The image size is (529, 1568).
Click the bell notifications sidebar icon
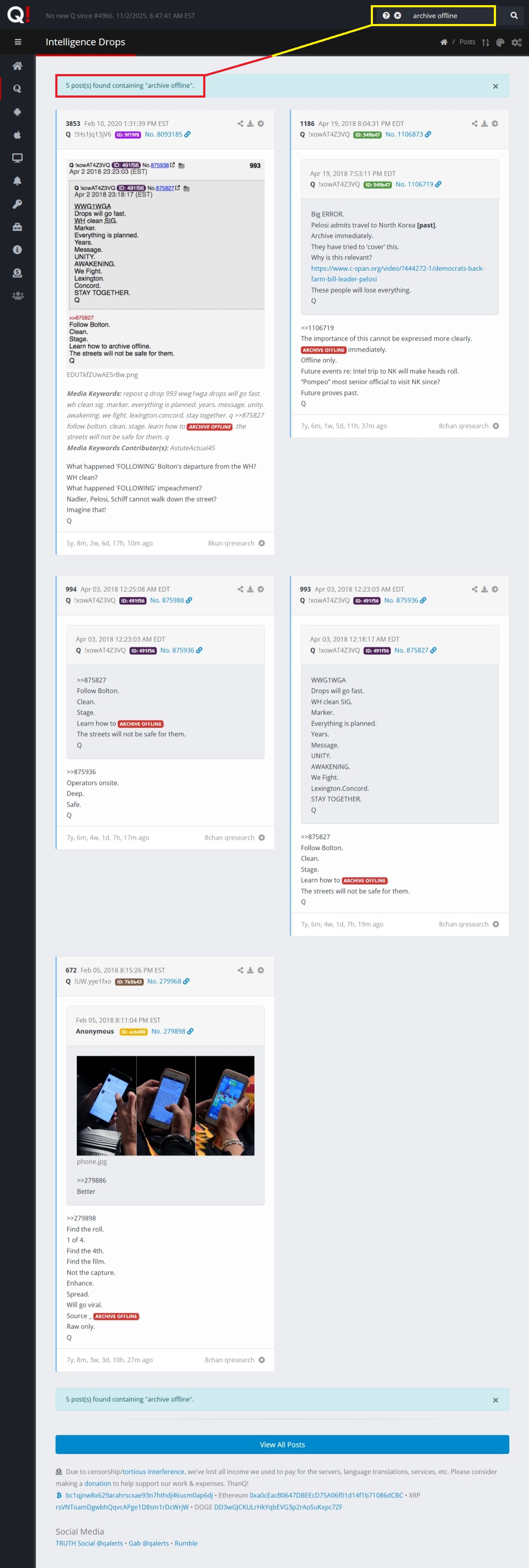coord(18,181)
